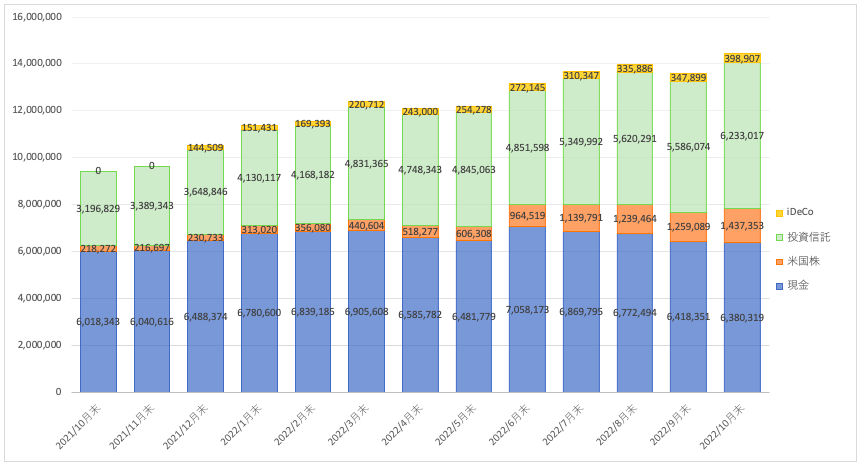Image resolution: width=862 pixels, height=467 pixels.
Task: Click the orange 米国株 legend swatch
Action: [777, 261]
